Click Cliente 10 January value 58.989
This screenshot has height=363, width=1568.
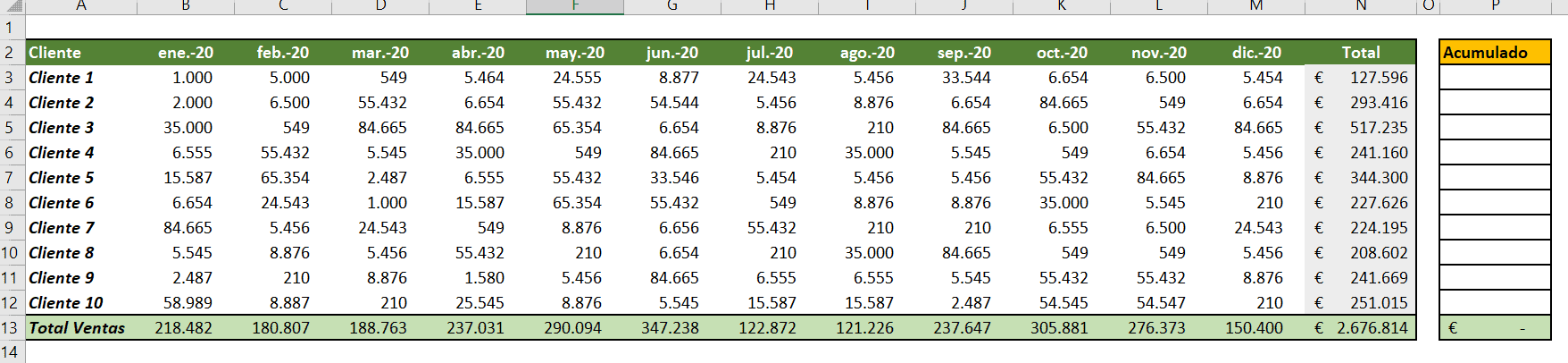point(186,302)
